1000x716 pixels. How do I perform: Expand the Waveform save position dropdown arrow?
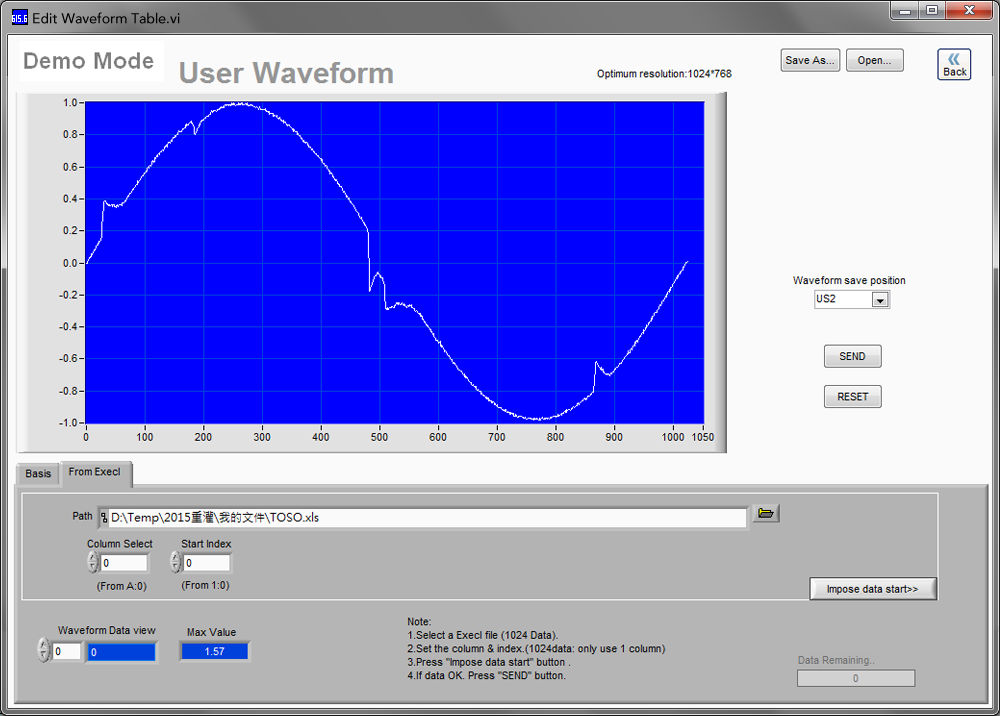(880, 300)
